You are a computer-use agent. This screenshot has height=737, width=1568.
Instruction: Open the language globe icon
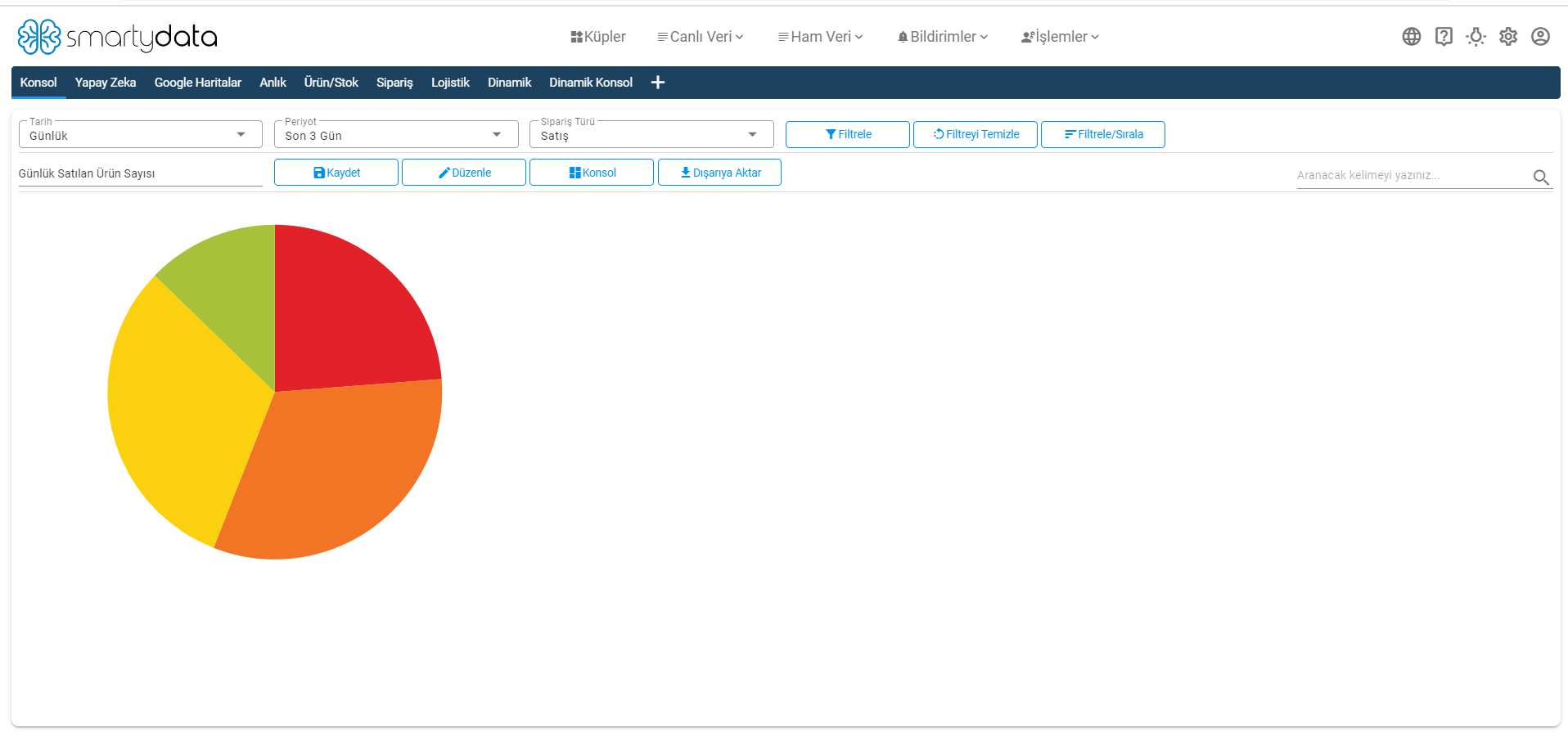pyautogui.click(x=1412, y=37)
